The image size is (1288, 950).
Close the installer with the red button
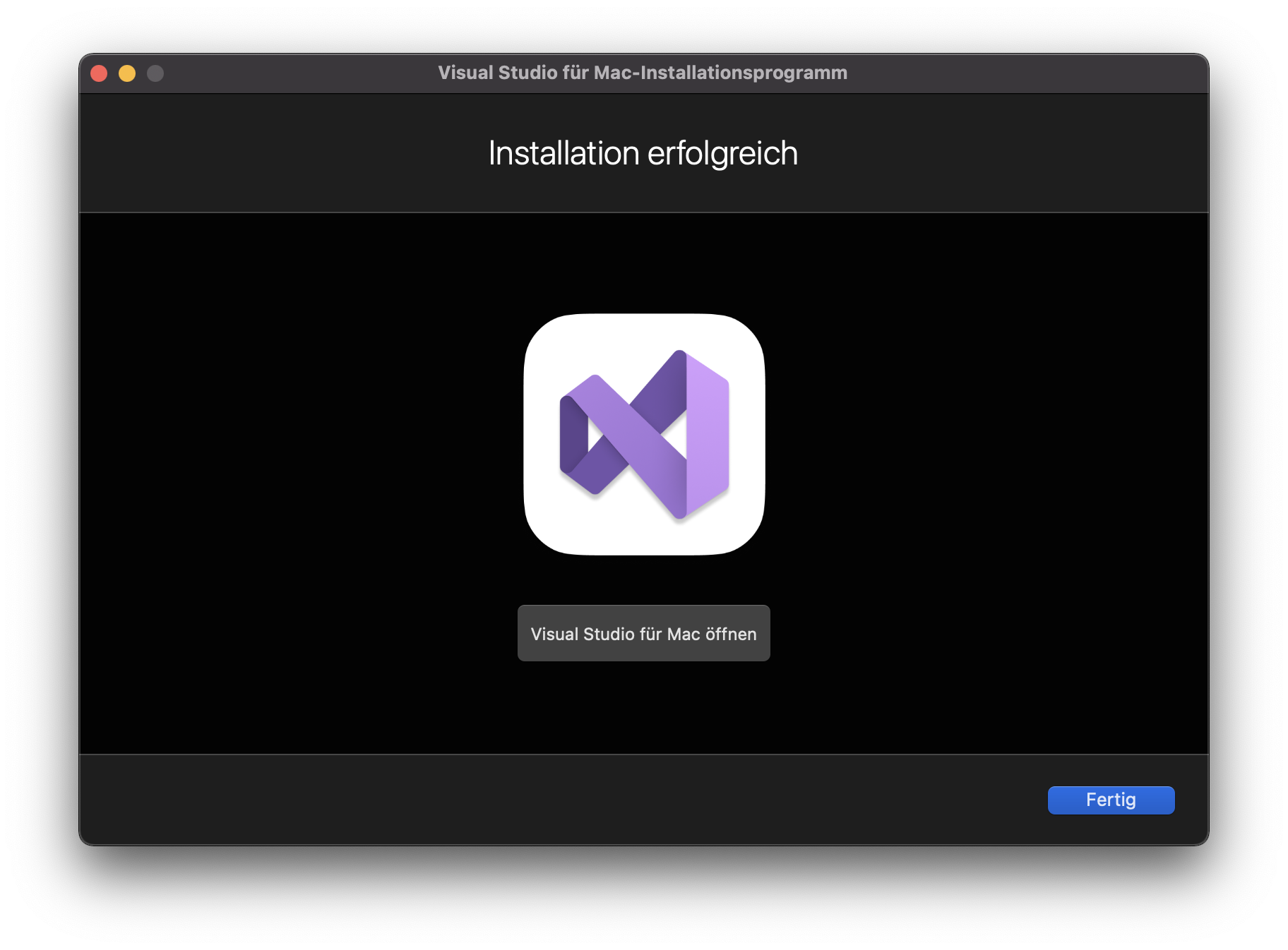click(x=99, y=73)
